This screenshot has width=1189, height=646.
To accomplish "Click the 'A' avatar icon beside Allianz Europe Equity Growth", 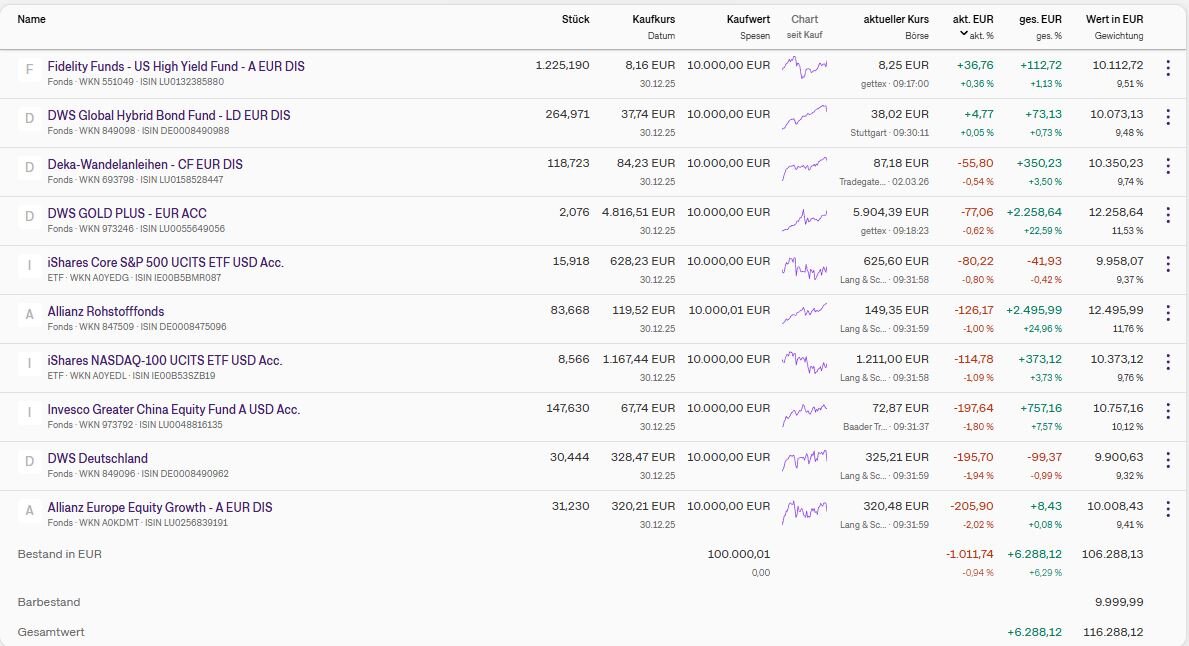I will [x=29, y=510].
